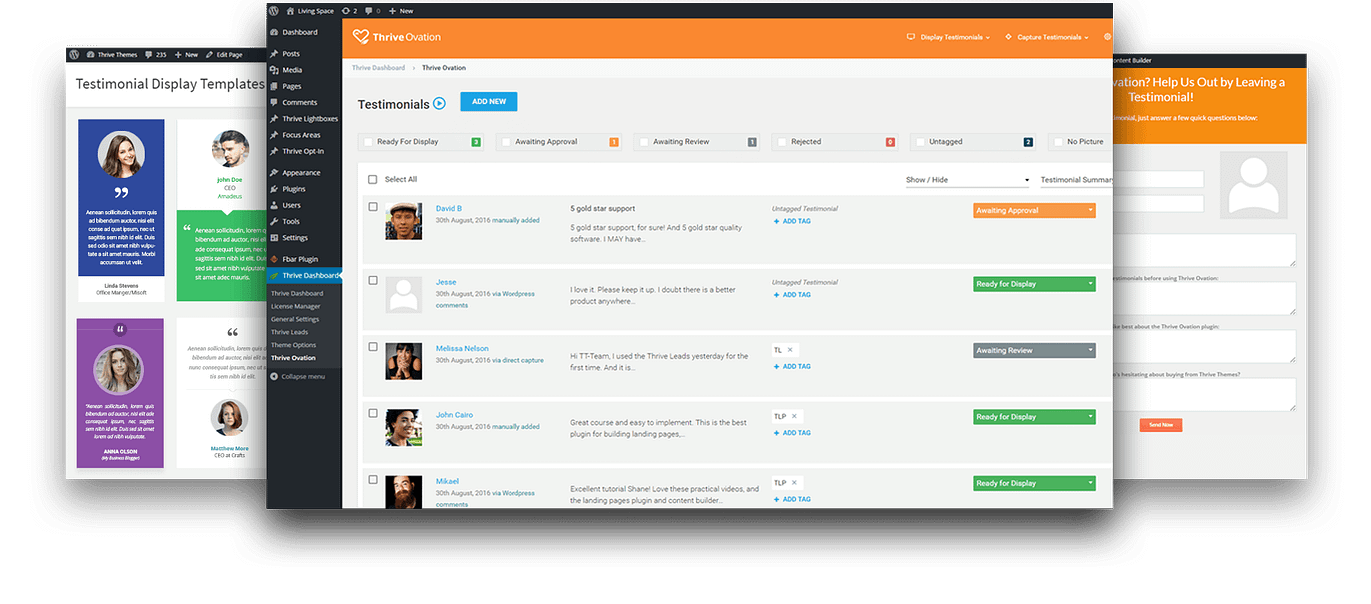Expand the Show / Hide dropdown
Screen dimensions: 1371x604
click(966, 180)
